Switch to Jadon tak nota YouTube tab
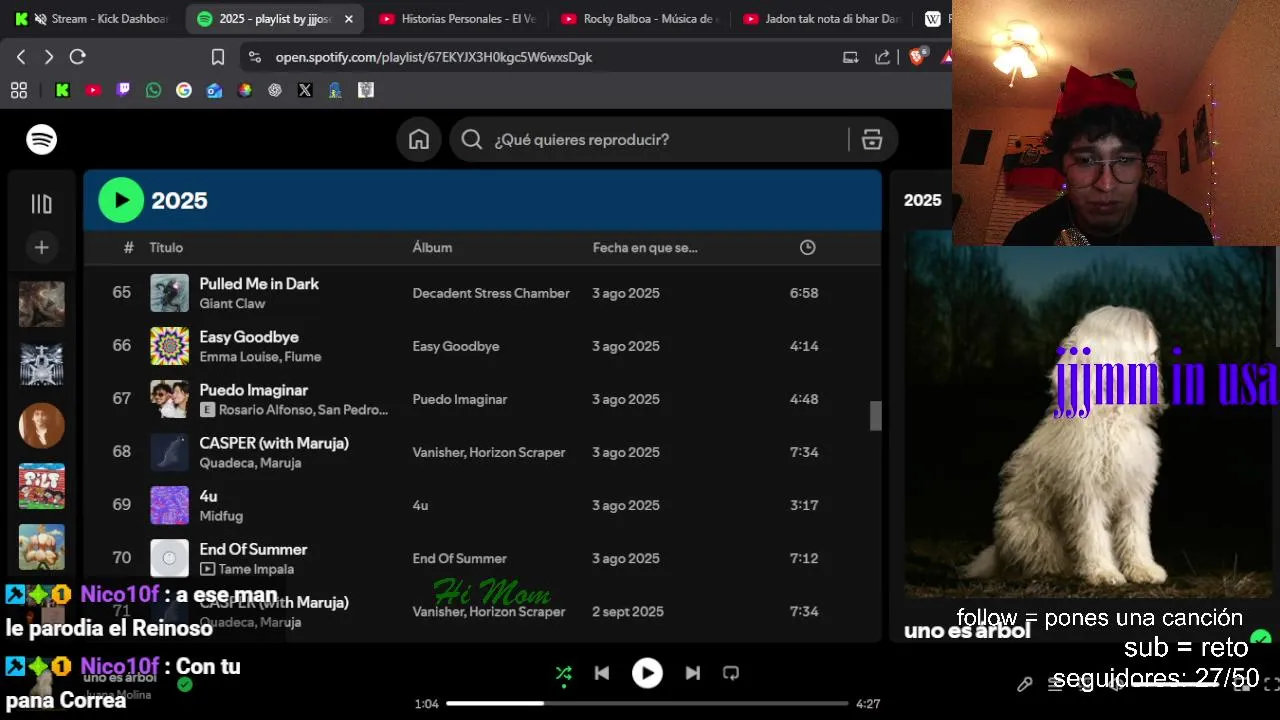 point(822,19)
